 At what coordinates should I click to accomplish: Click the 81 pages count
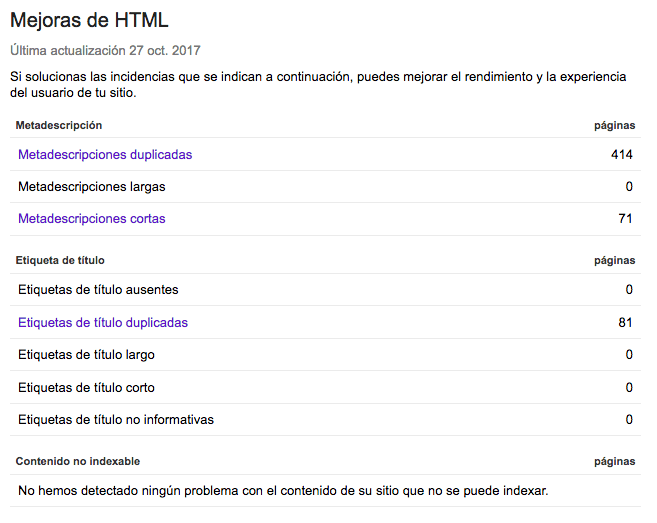pos(625,323)
